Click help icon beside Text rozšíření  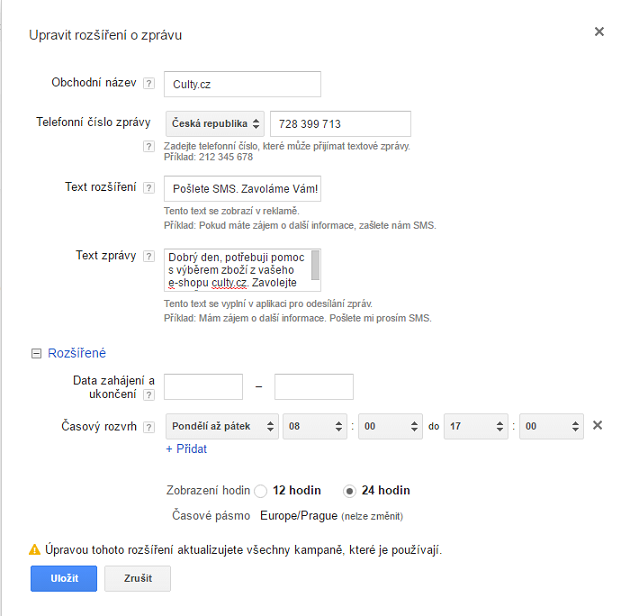click(x=149, y=188)
